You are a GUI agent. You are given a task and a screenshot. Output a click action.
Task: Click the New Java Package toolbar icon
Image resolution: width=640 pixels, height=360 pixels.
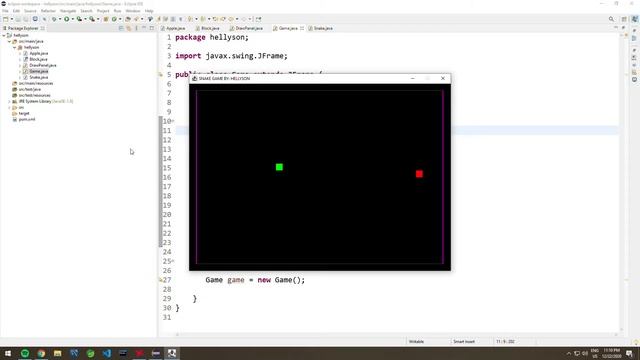coord(106,19)
